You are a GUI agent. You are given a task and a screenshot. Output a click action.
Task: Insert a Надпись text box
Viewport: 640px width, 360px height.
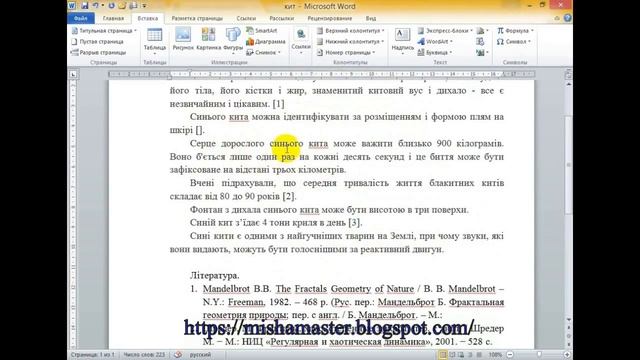pos(402,41)
